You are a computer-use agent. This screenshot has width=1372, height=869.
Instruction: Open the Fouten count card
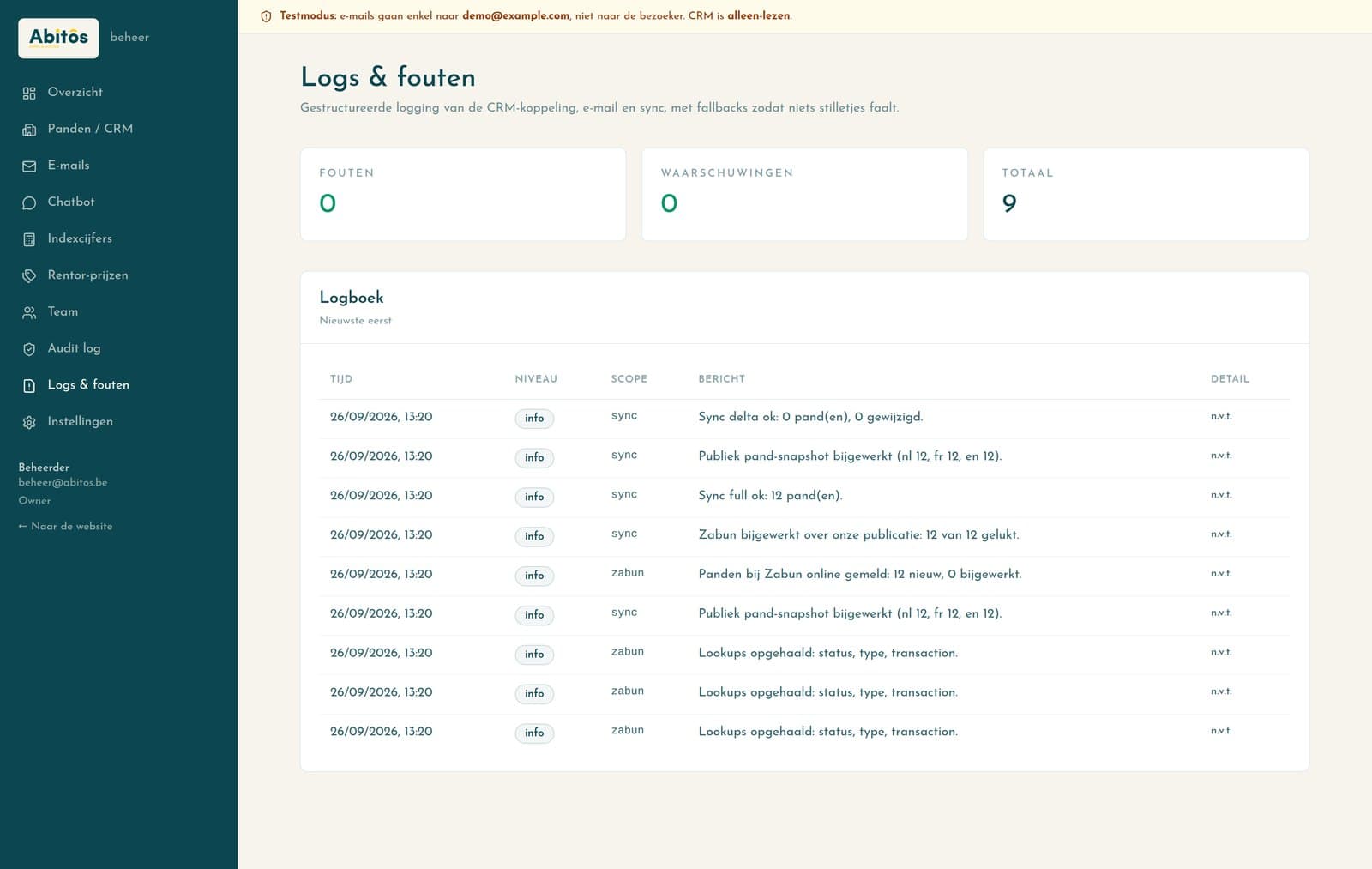coord(463,195)
